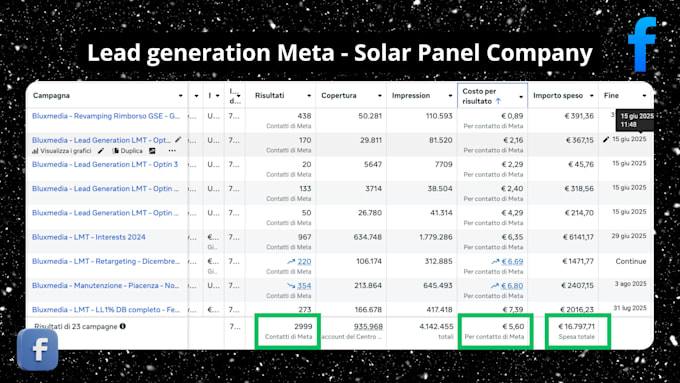
Task: Click the pencil icon beside the hovered row's end date
Action: tap(606, 140)
